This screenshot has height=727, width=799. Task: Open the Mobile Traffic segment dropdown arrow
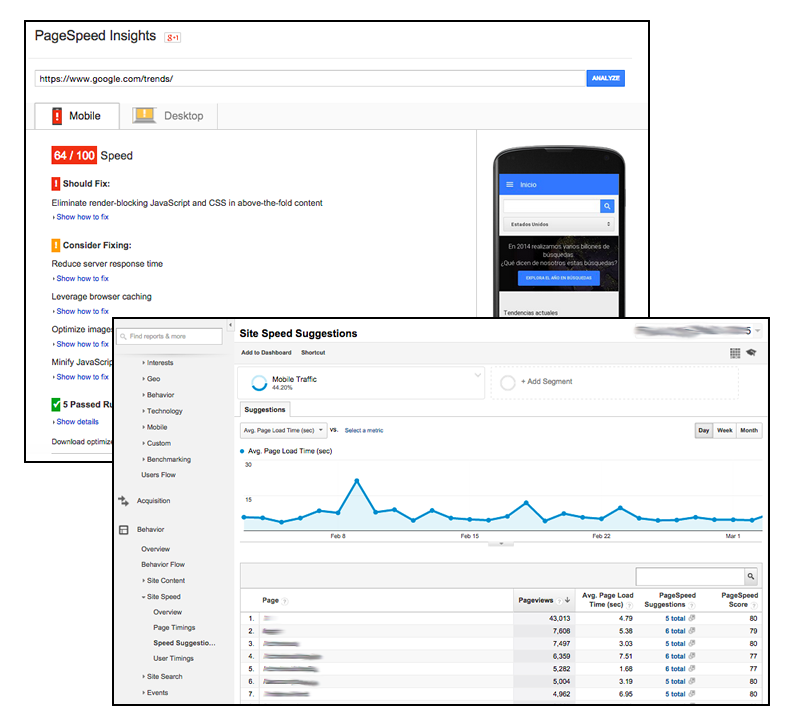477,375
